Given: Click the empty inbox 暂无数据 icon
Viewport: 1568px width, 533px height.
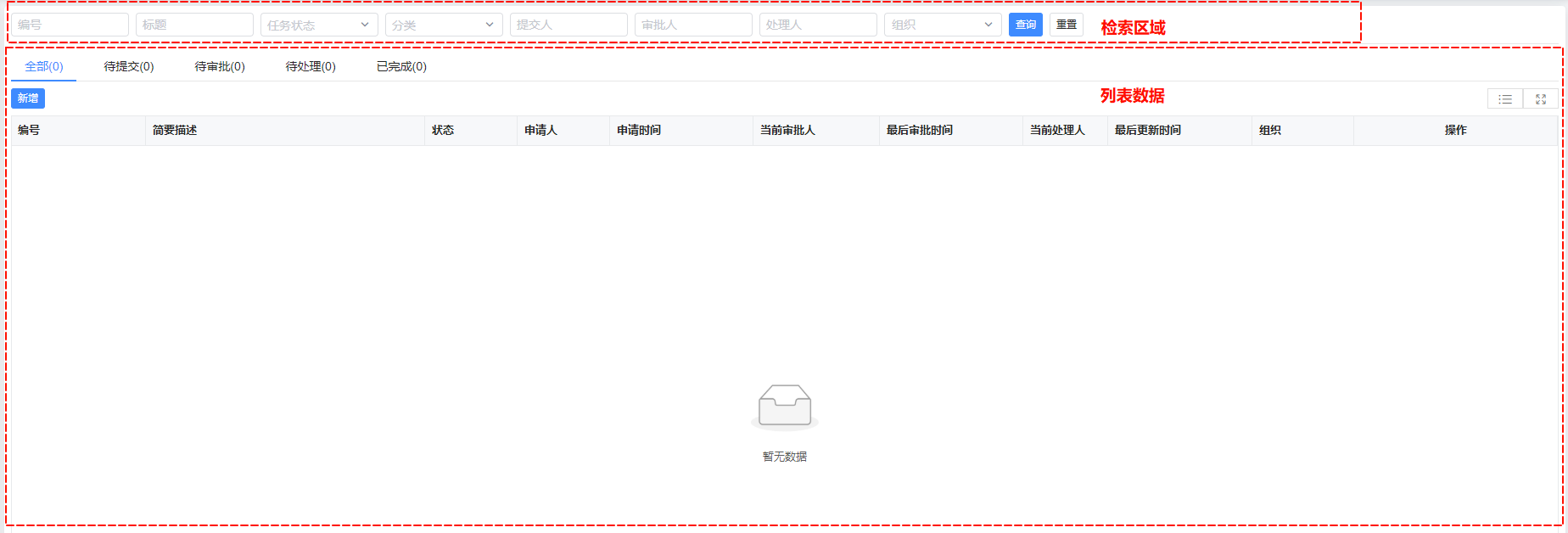Looking at the screenshot, I should 785,407.
